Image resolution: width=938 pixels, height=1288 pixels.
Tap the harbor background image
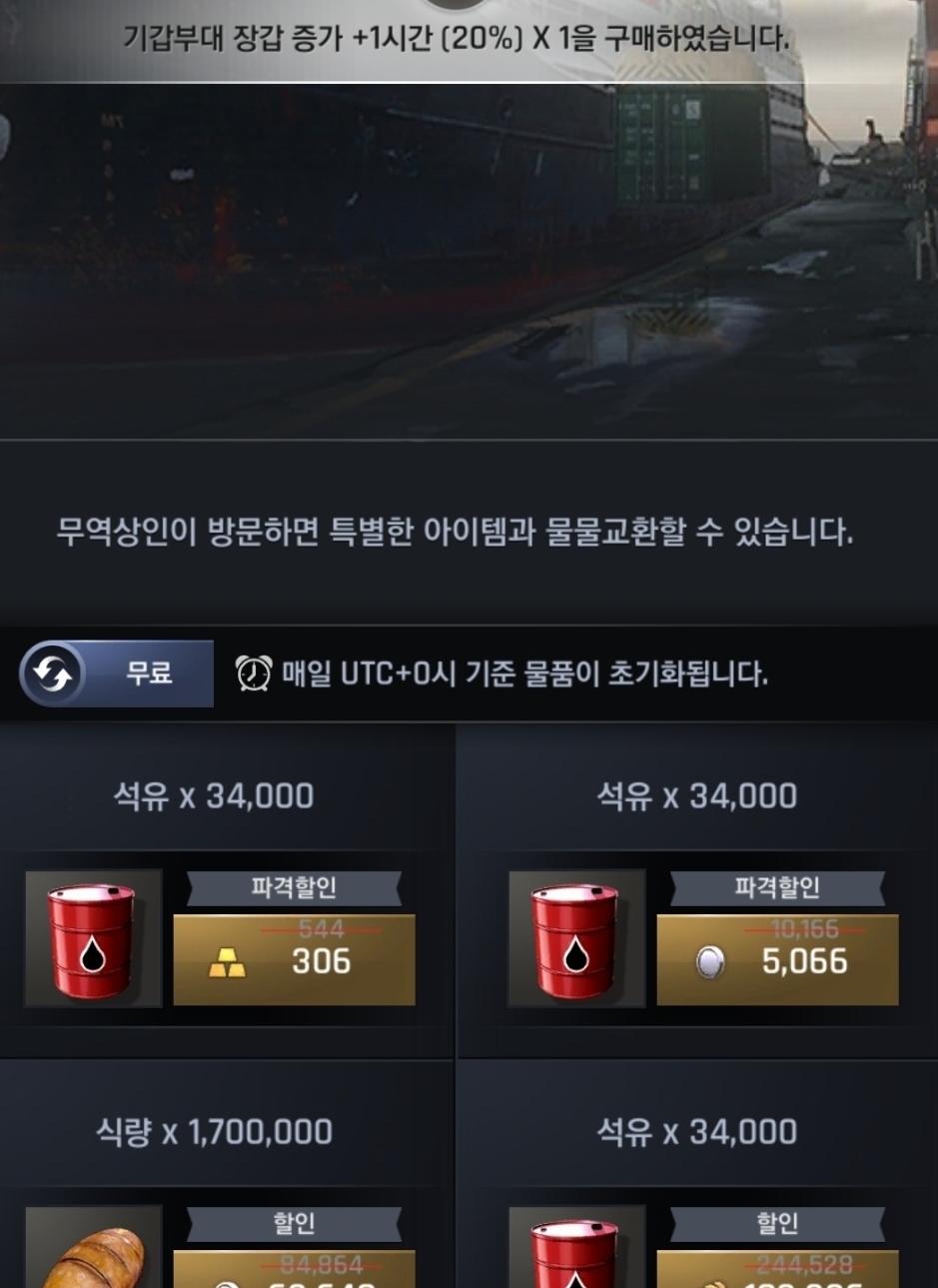click(469, 260)
